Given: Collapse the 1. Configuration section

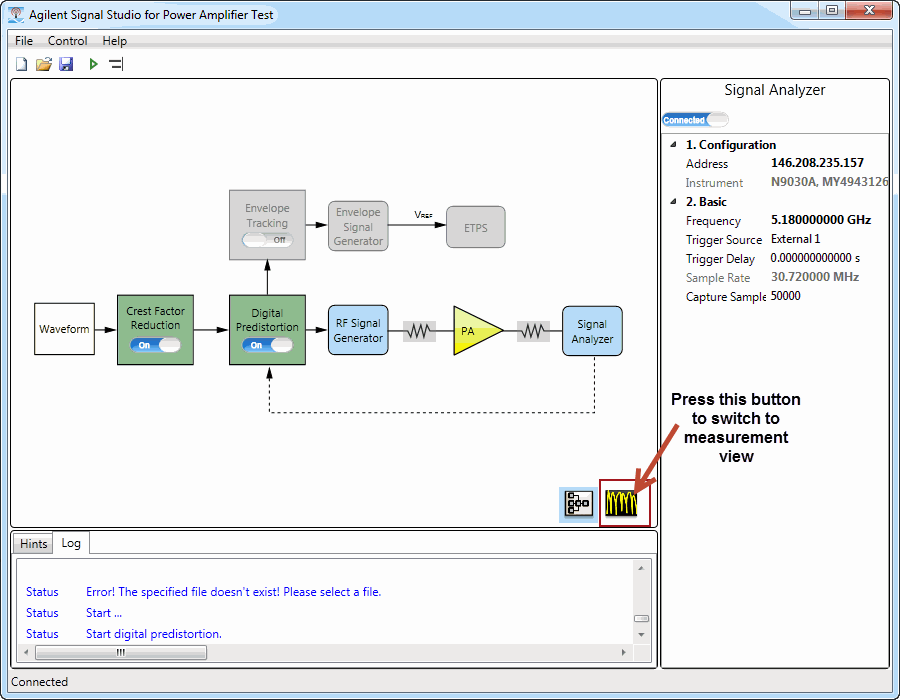Looking at the screenshot, I should (673, 145).
